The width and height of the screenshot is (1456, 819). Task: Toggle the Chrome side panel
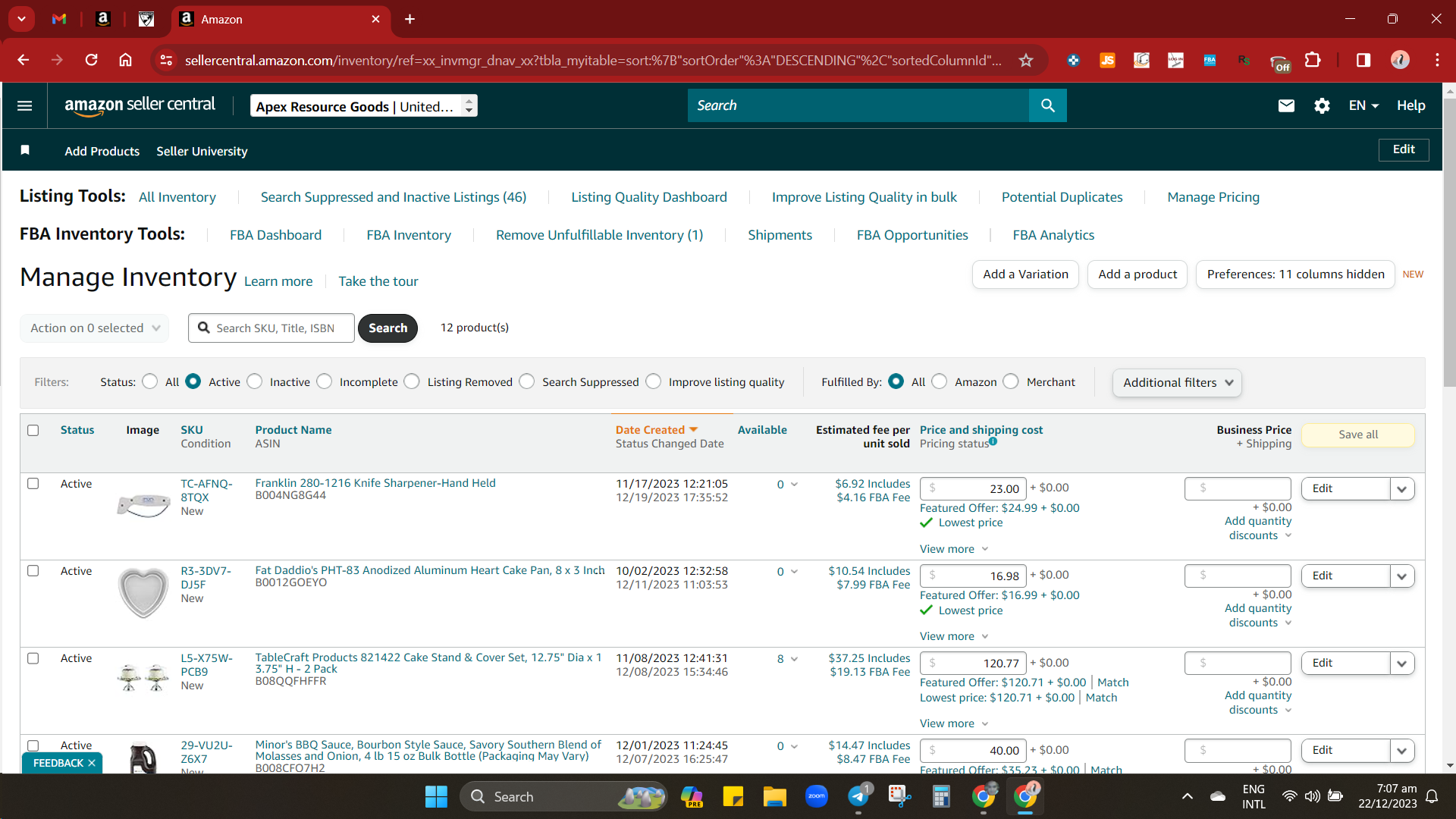(1363, 60)
